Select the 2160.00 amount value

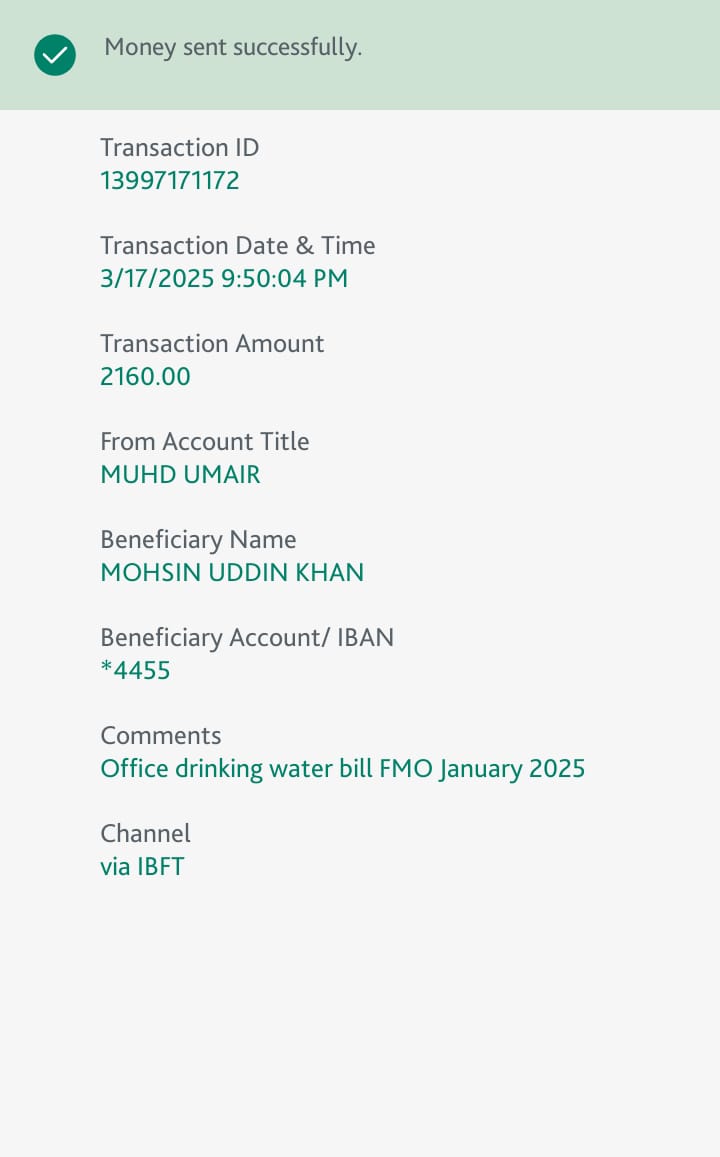pyautogui.click(x=145, y=377)
